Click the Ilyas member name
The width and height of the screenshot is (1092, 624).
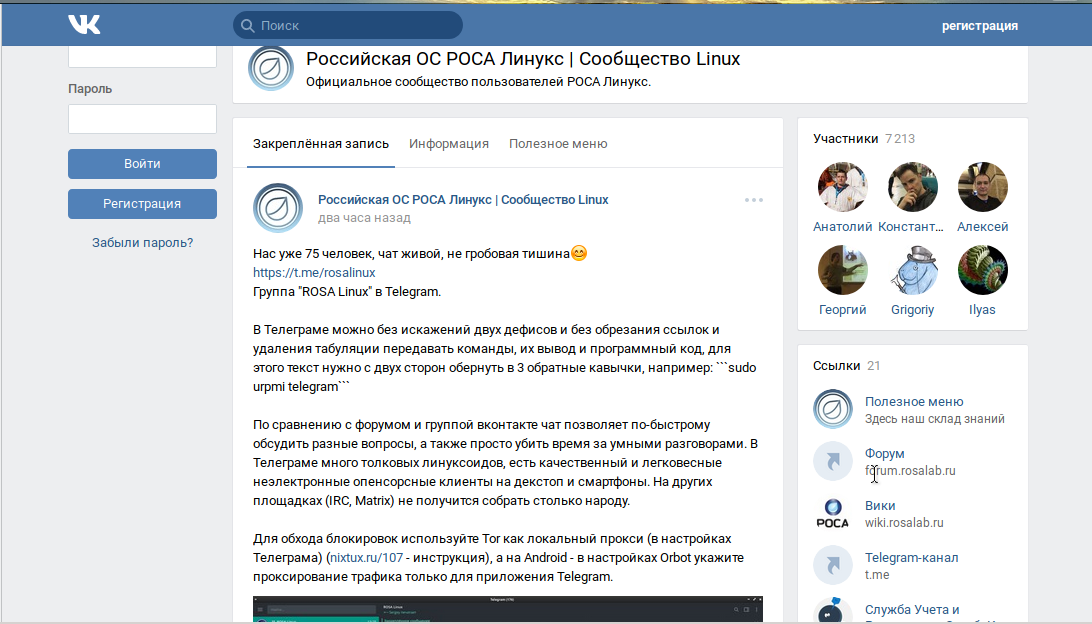982,309
